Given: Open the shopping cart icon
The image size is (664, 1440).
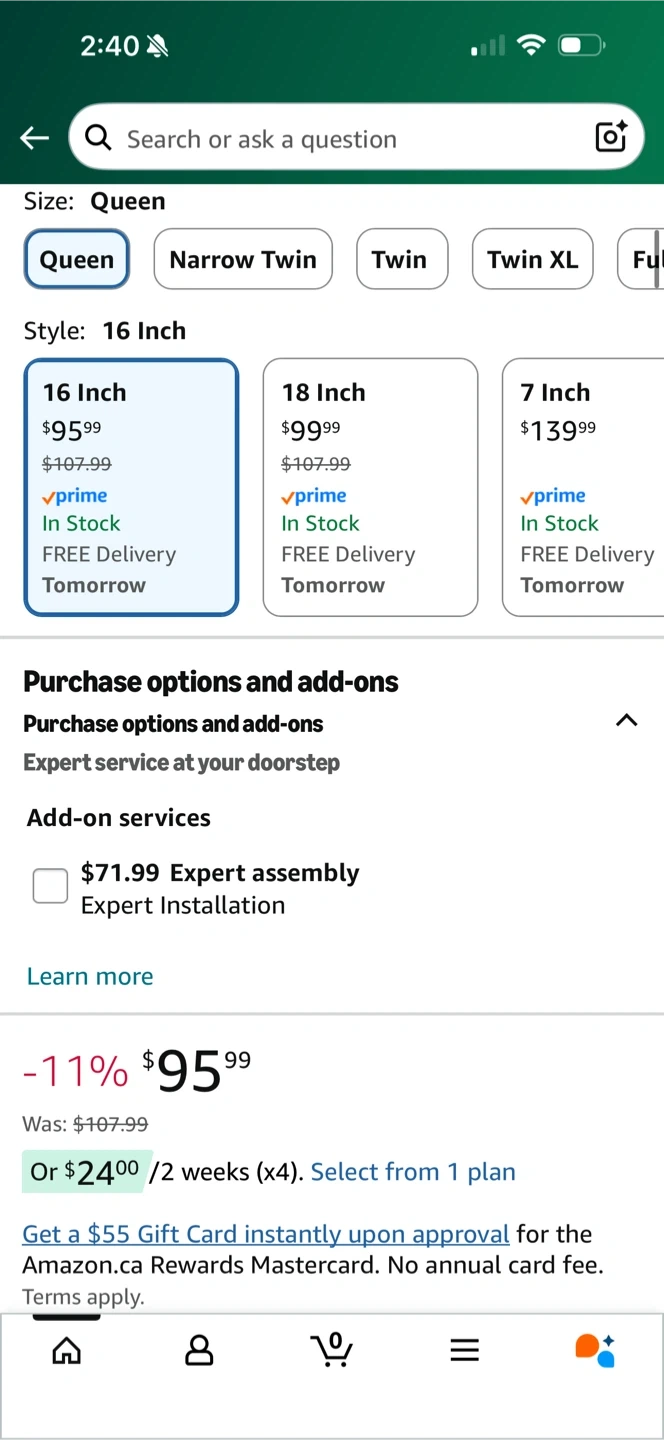Looking at the screenshot, I should click(332, 1350).
